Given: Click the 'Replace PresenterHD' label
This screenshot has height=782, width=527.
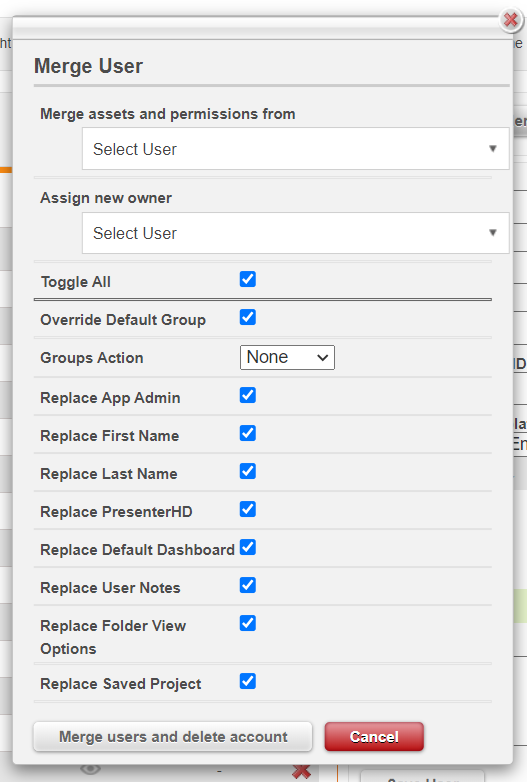Looking at the screenshot, I should (x=116, y=512).
